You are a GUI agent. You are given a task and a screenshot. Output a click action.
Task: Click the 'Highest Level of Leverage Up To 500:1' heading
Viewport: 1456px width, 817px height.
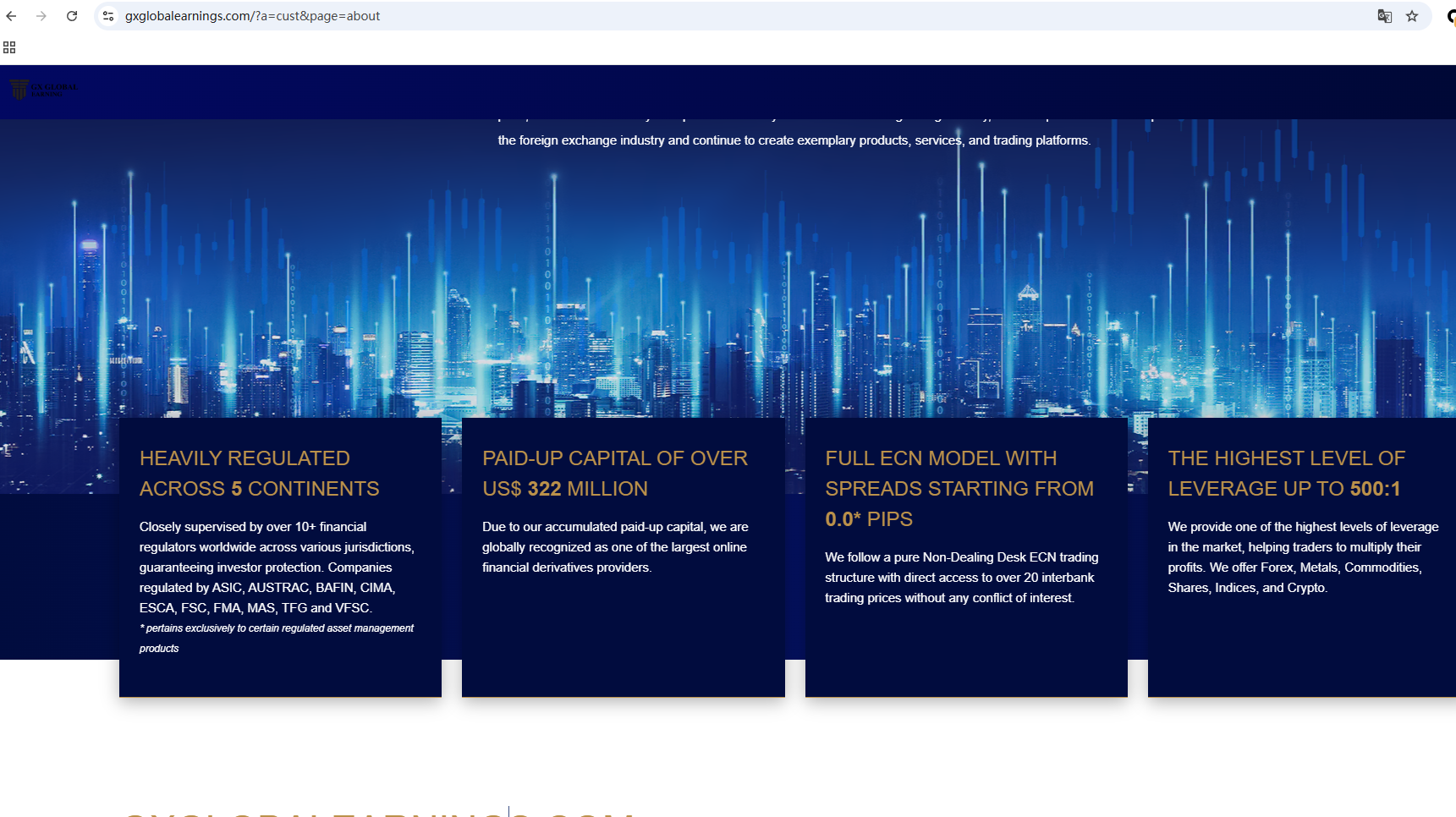pos(1286,474)
